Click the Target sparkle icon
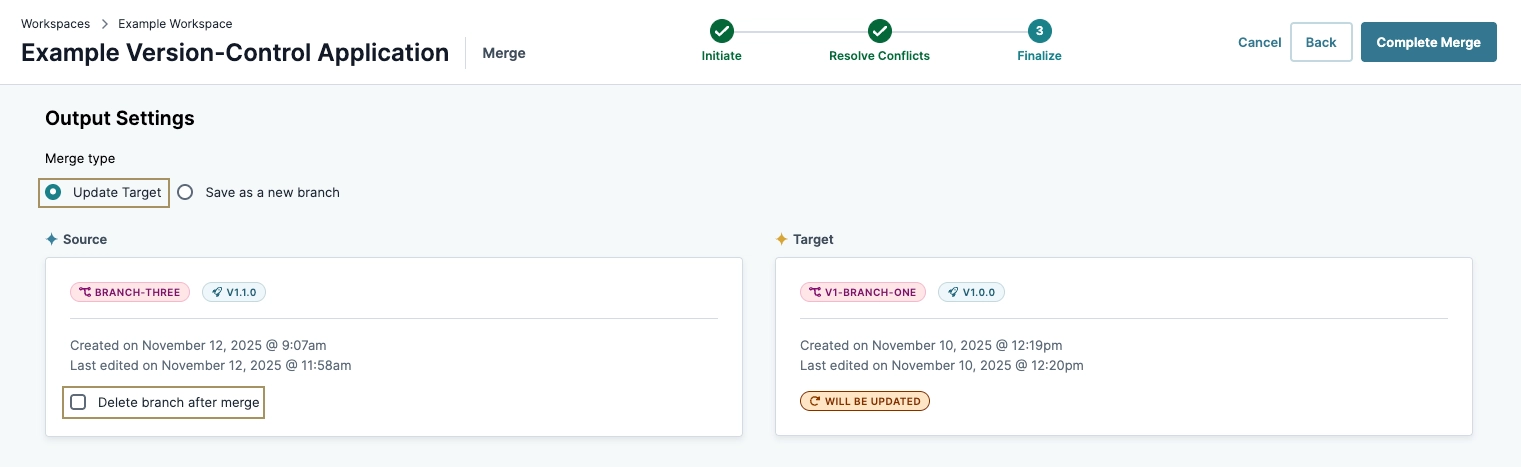Screen dimensions: 1521x467 pyautogui.click(x=782, y=240)
